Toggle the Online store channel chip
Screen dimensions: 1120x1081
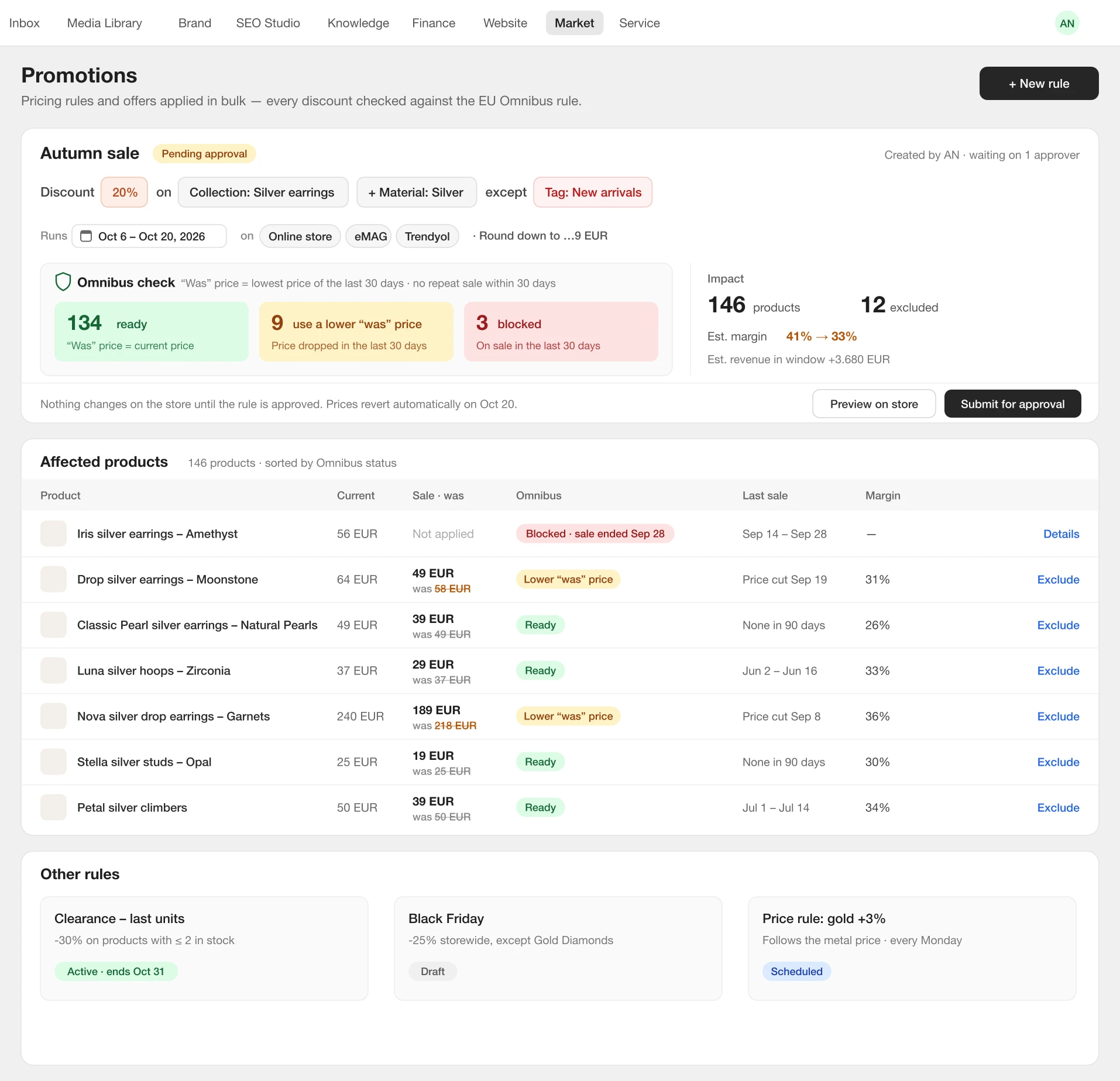(x=300, y=236)
